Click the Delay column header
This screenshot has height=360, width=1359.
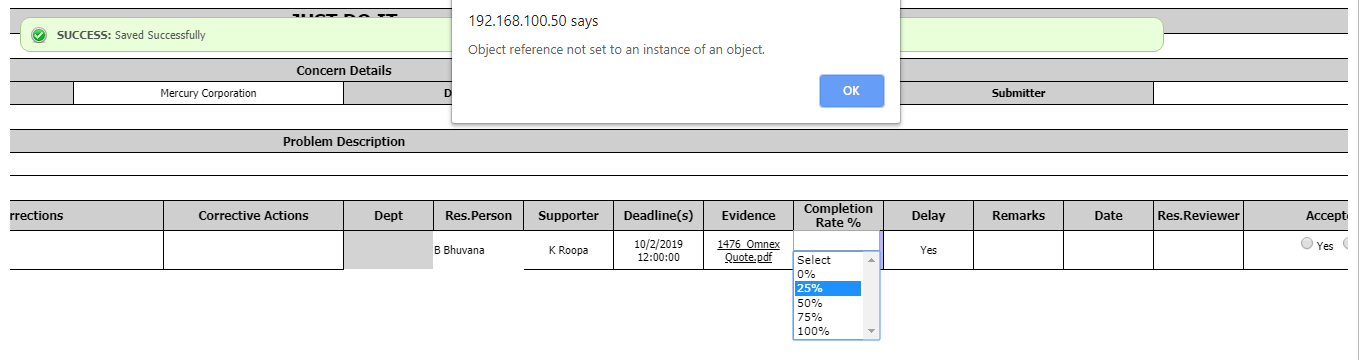928,215
